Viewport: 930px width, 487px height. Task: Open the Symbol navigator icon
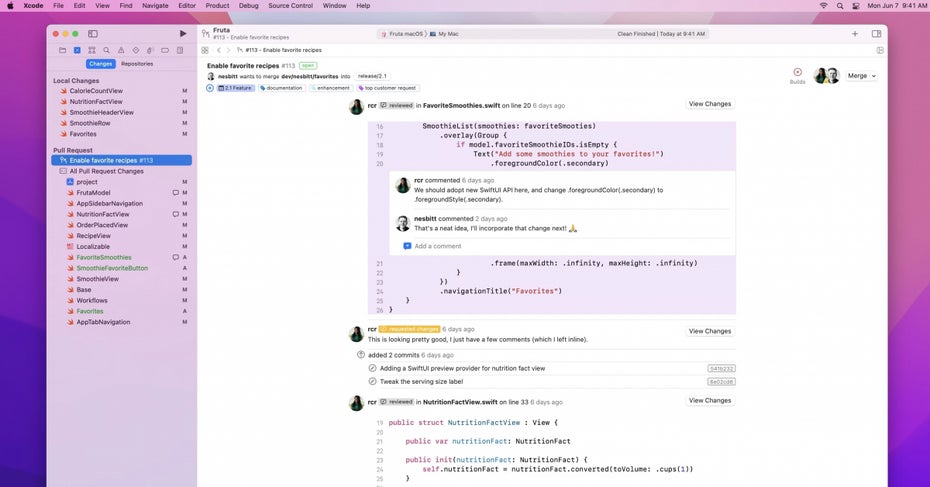(x=91, y=50)
